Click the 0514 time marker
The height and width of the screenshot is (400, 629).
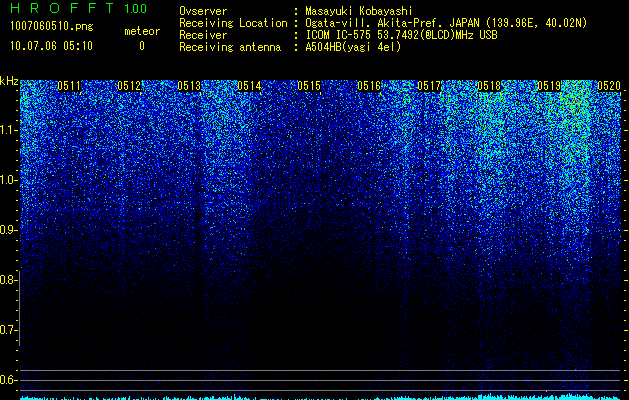click(249, 86)
